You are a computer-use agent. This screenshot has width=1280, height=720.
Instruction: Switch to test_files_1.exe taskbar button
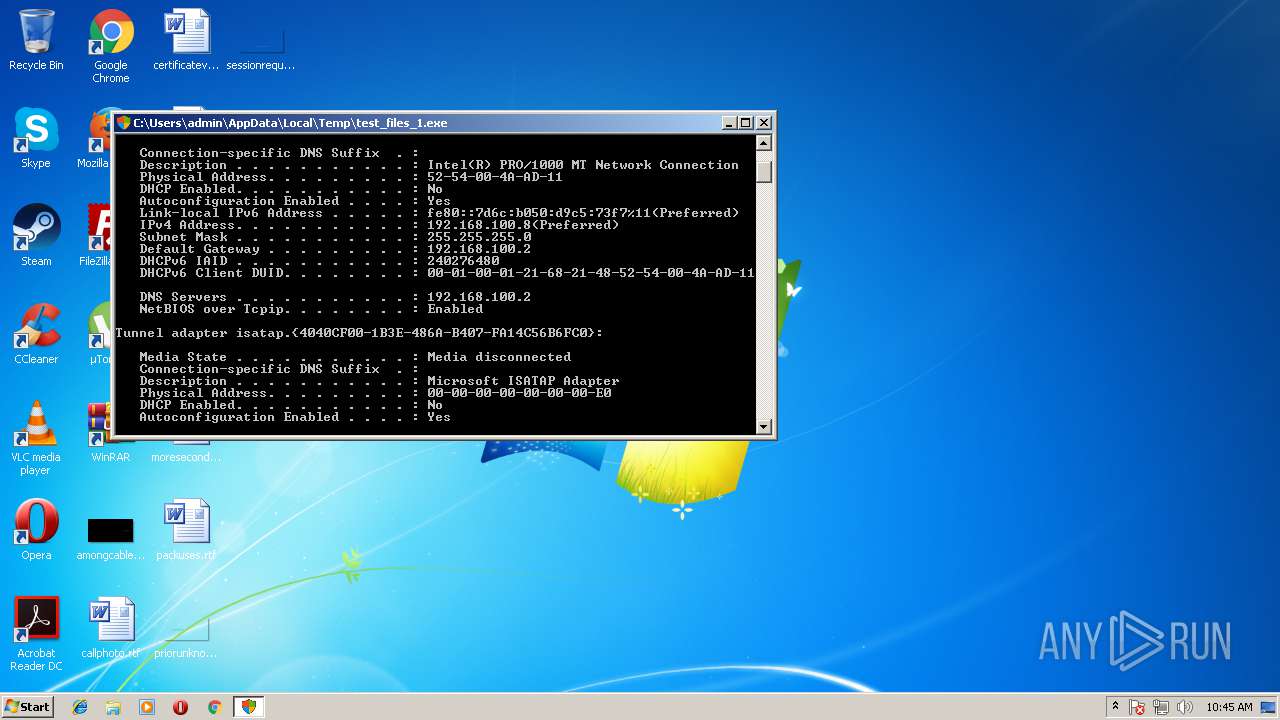point(248,707)
